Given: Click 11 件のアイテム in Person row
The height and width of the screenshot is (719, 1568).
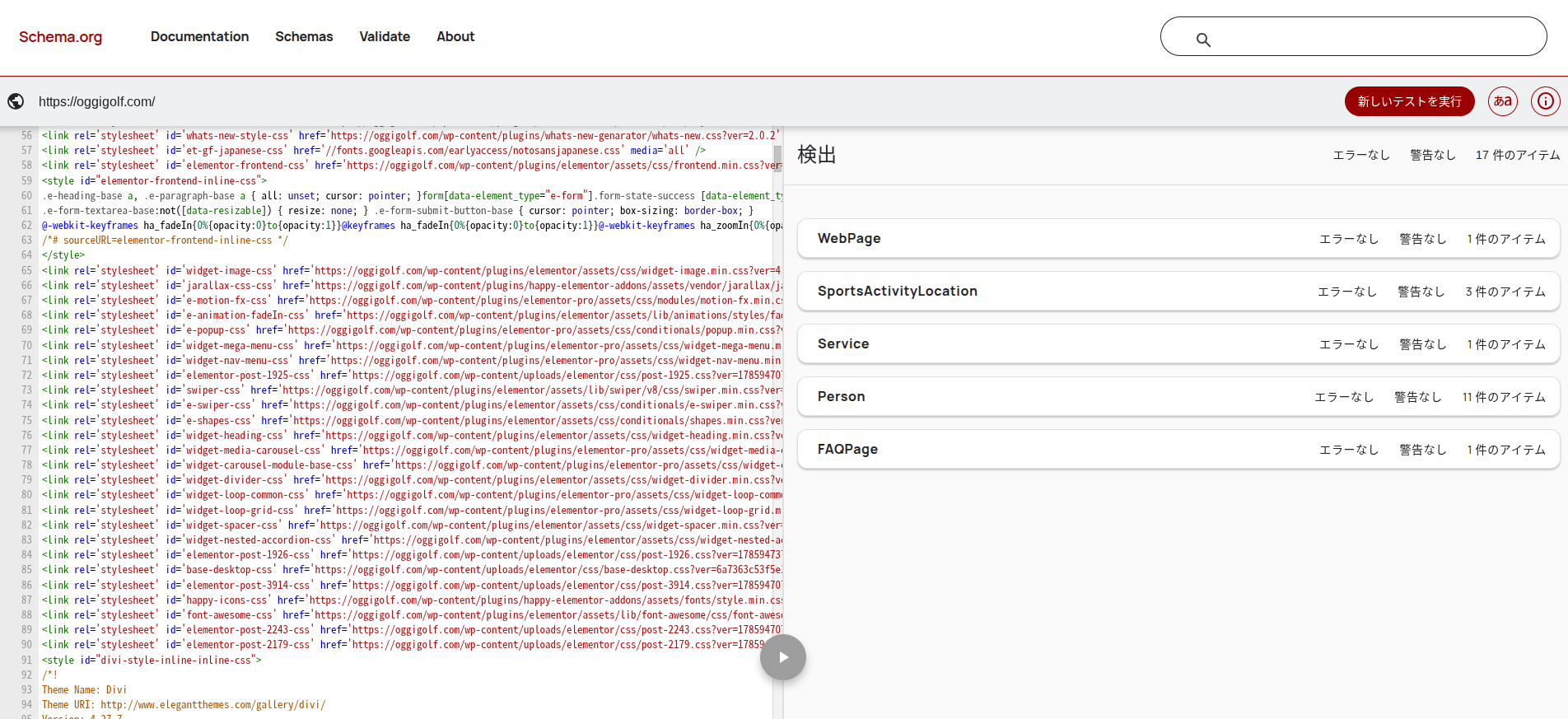Looking at the screenshot, I should pos(1504,397).
